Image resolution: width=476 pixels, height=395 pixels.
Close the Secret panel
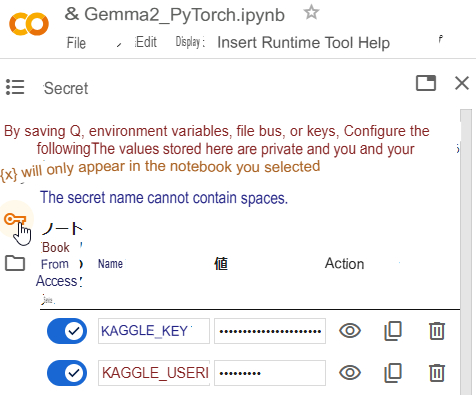[462, 83]
